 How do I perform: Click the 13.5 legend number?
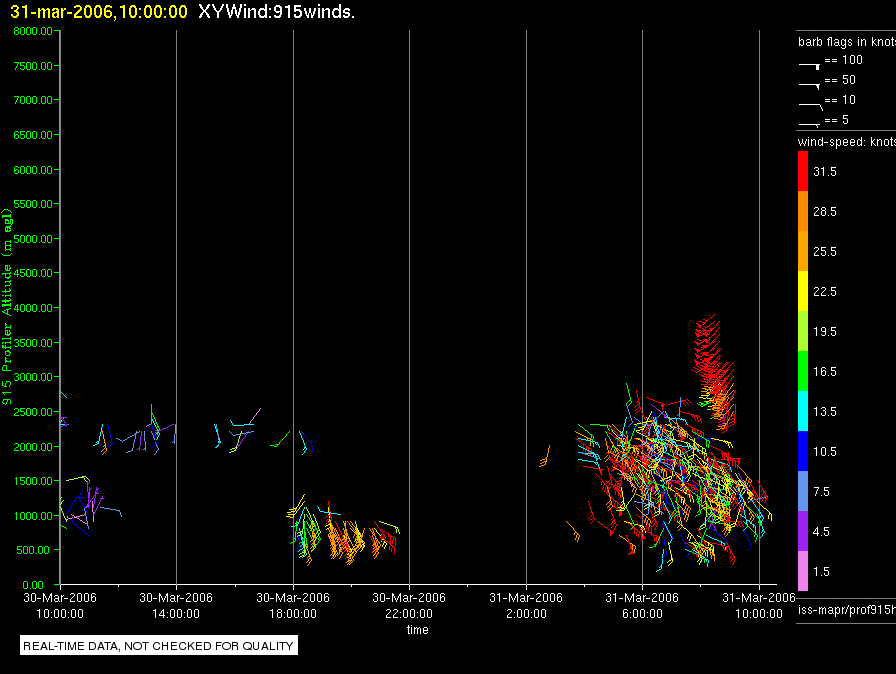(x=825, y=412)
